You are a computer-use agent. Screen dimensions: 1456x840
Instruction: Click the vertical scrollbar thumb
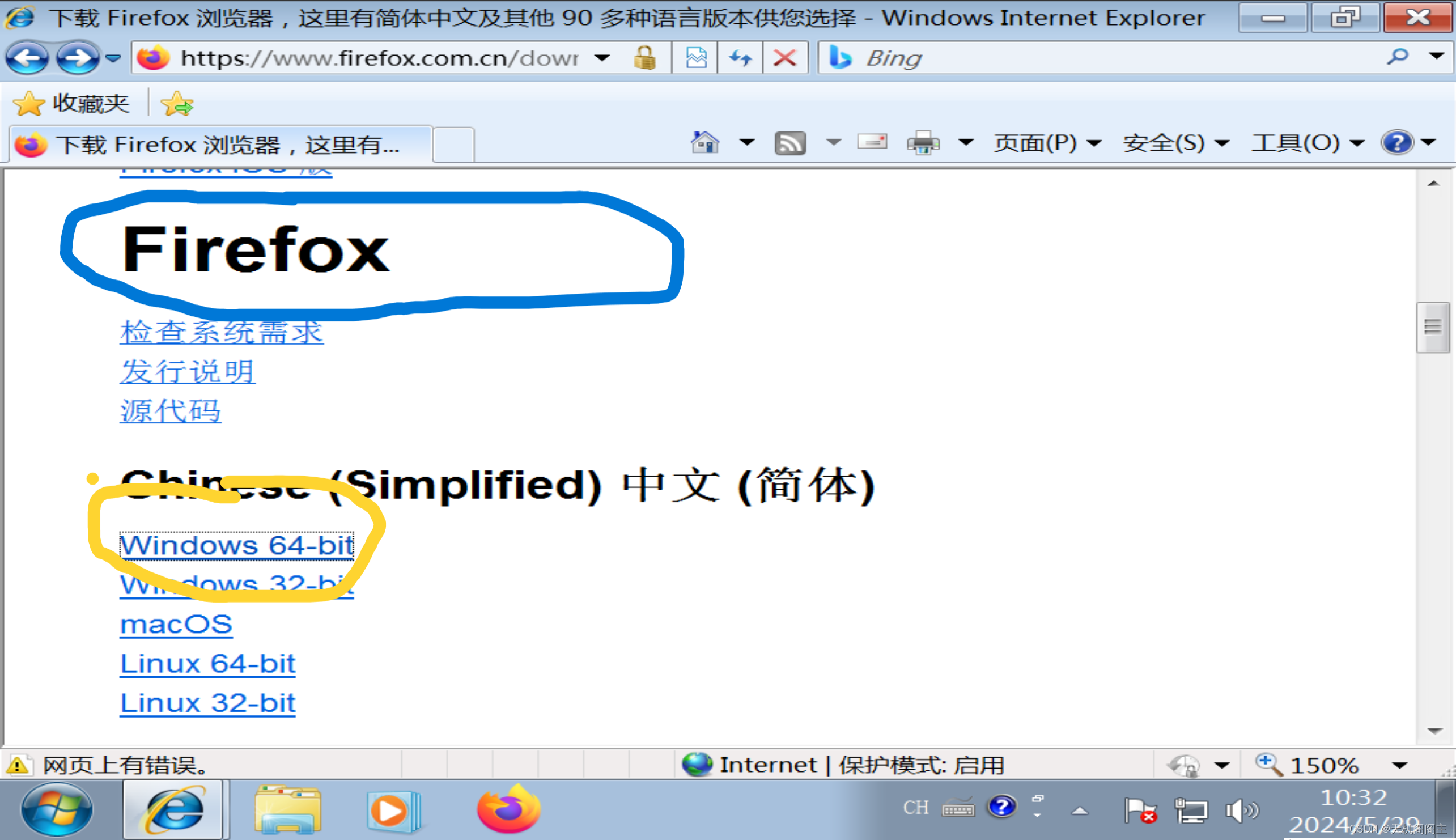pyautogui.click(x=1433, y=327)
